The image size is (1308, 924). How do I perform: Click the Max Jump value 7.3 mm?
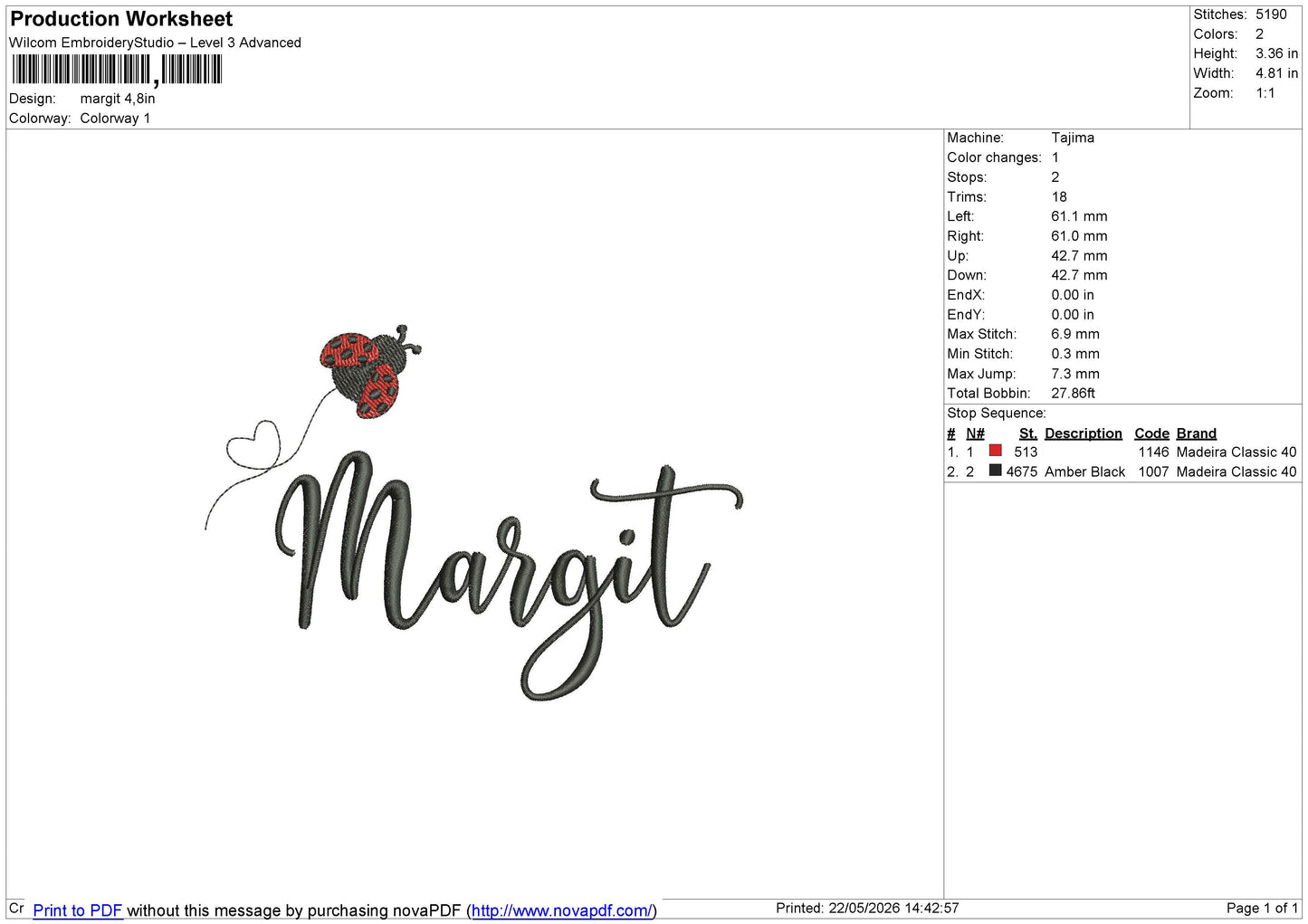pyautogui.click(x=1075, y=374)
